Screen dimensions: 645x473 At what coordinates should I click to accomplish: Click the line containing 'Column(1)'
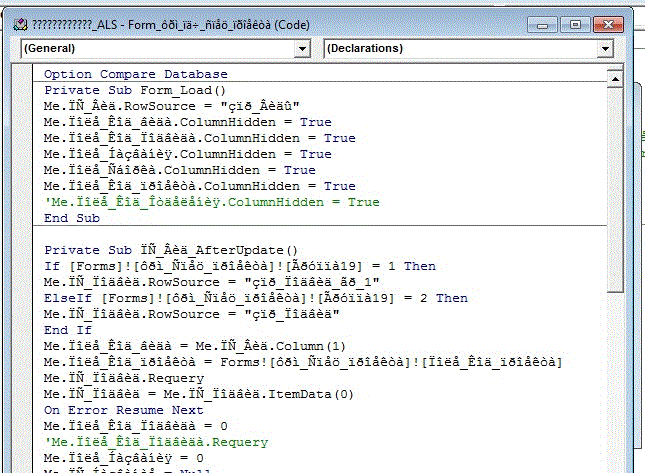pyautogui.click(x=195, y=346)
